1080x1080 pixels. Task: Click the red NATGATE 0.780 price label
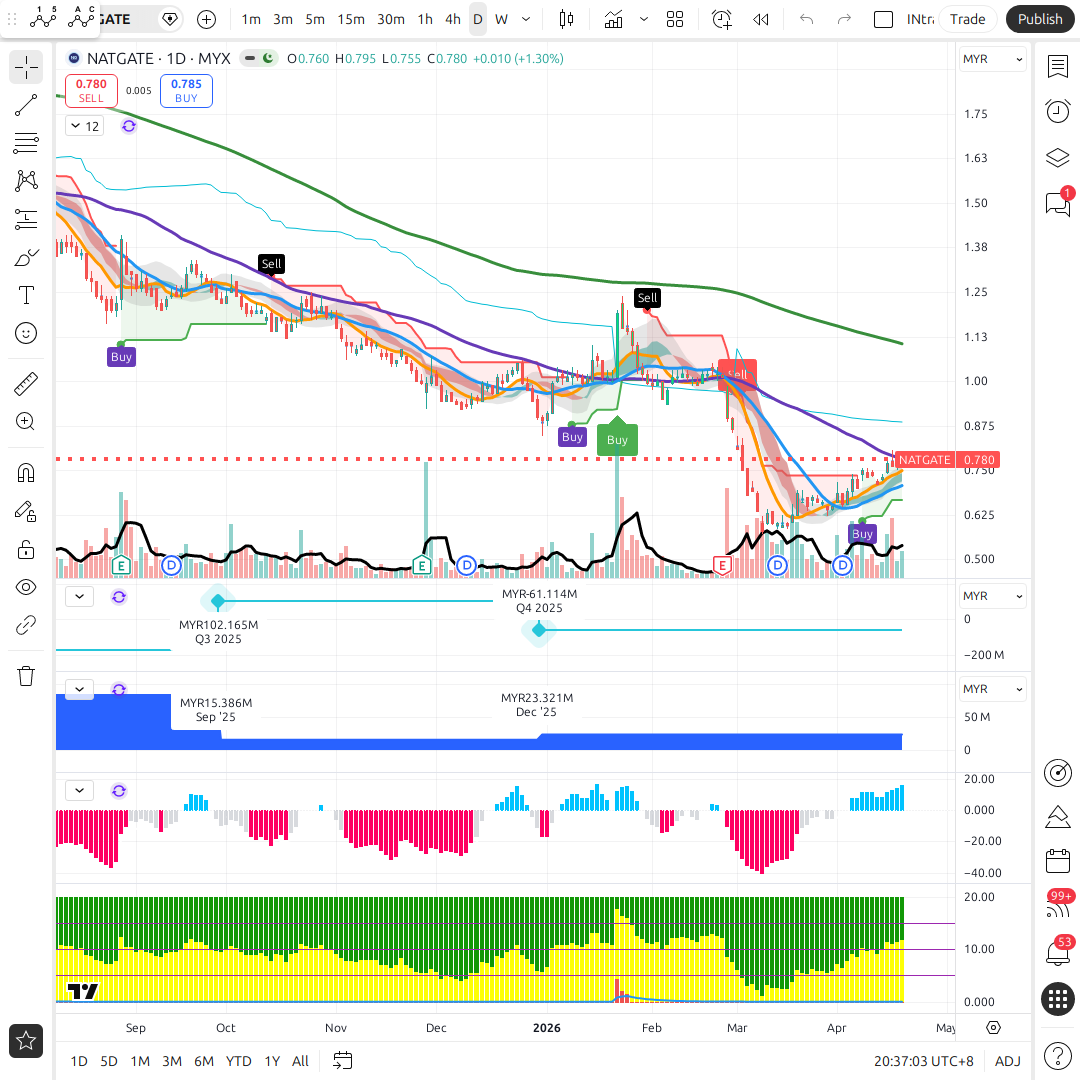click(x=944, y=460)
